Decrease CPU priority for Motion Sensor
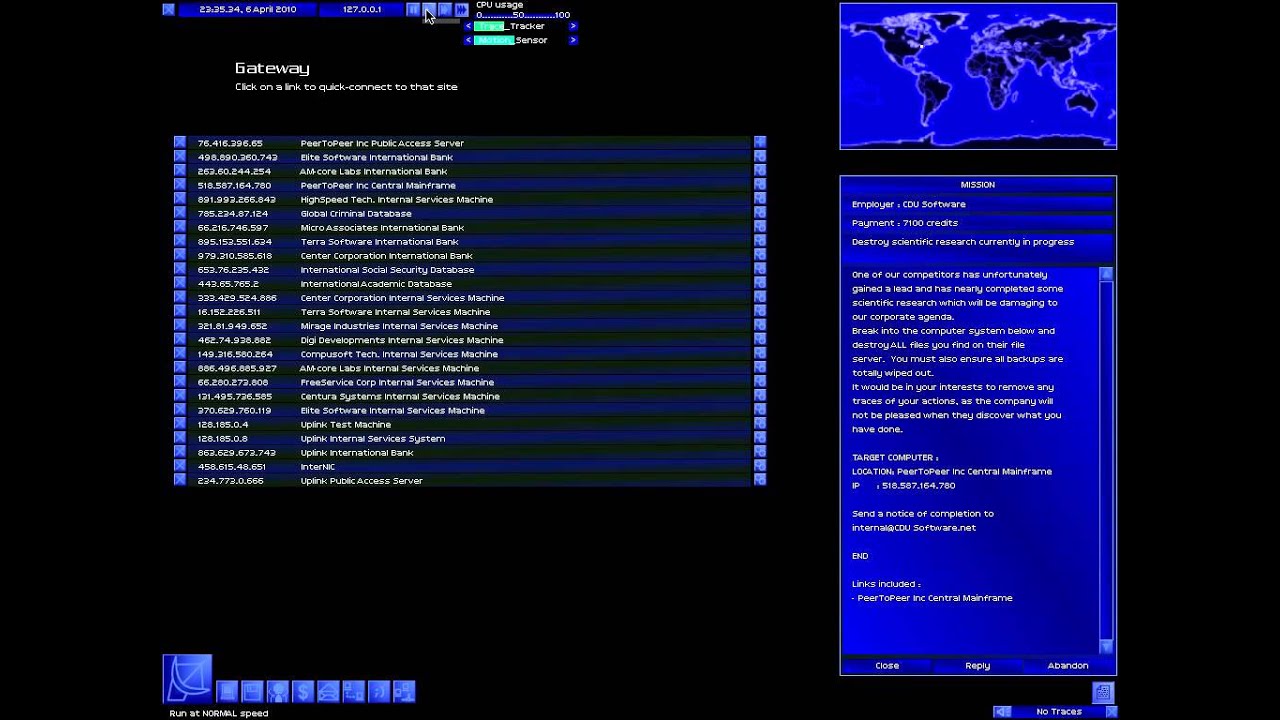This screenshot has height=720, width=1280. pyautogui.click(x=468, y=40)
